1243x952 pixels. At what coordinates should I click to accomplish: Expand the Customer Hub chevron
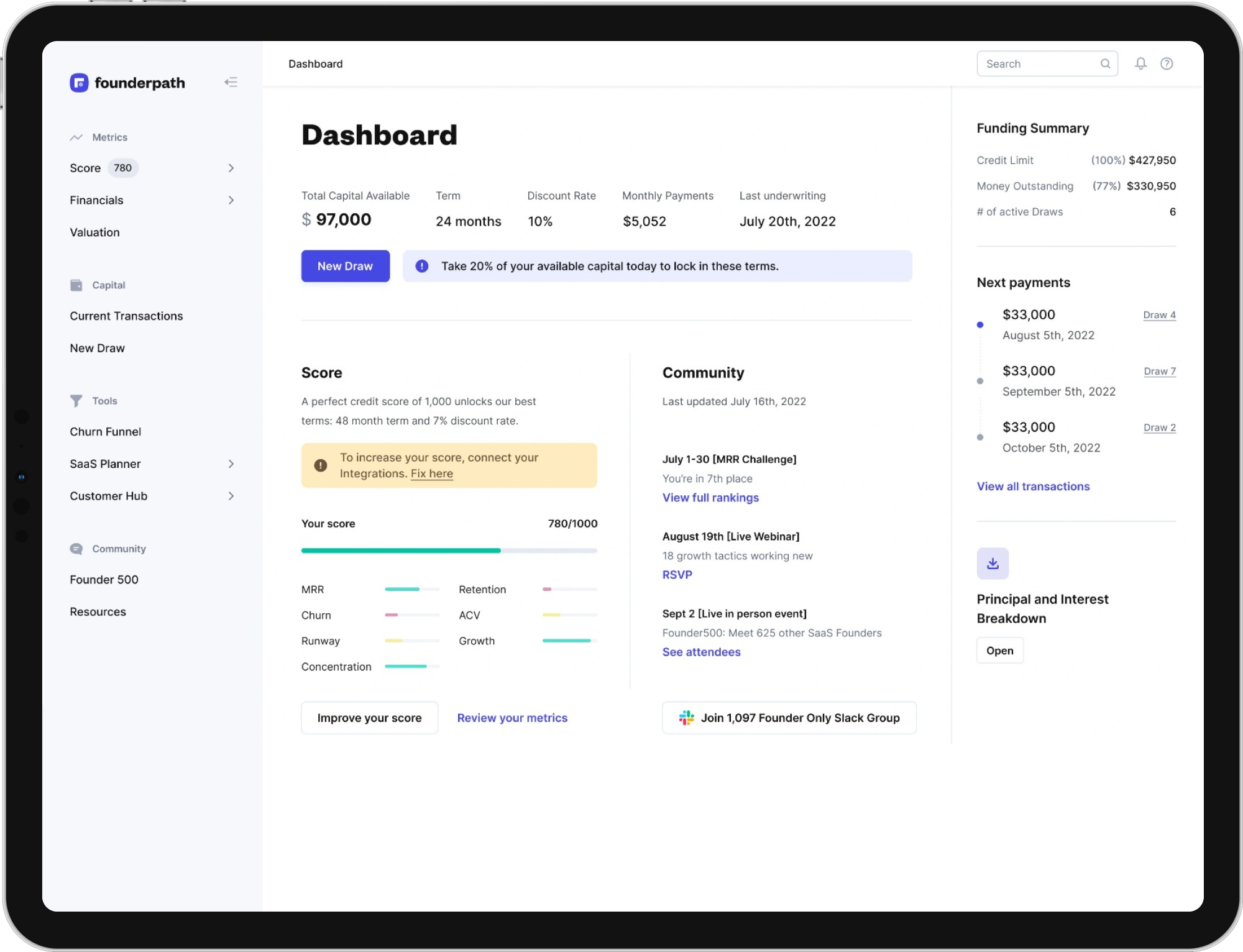231,496
